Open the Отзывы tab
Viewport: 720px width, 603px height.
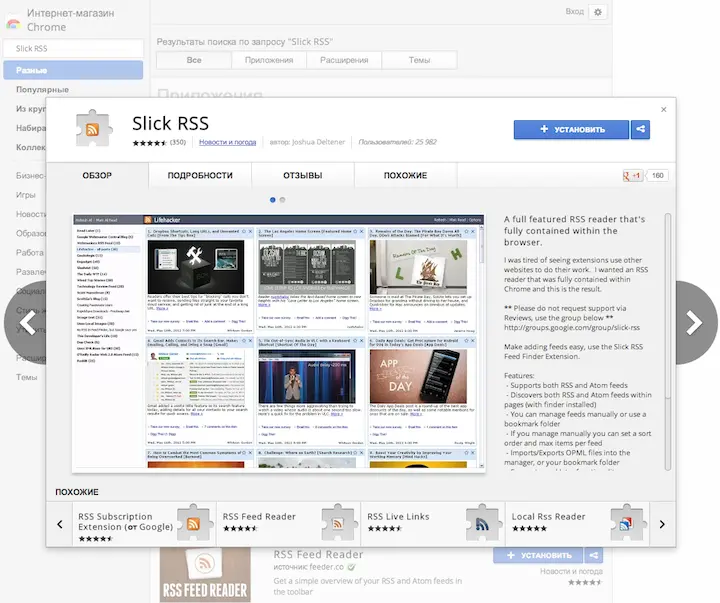(x=303, y=175)
